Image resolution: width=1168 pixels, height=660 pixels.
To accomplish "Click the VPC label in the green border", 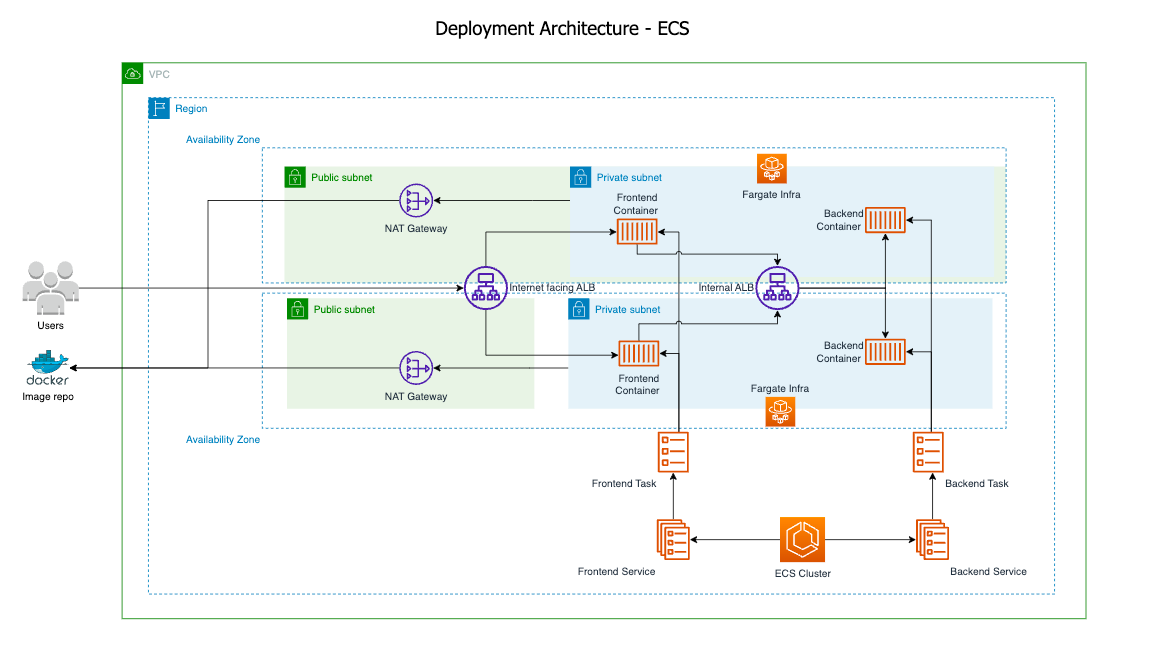I will click(158, 73).
